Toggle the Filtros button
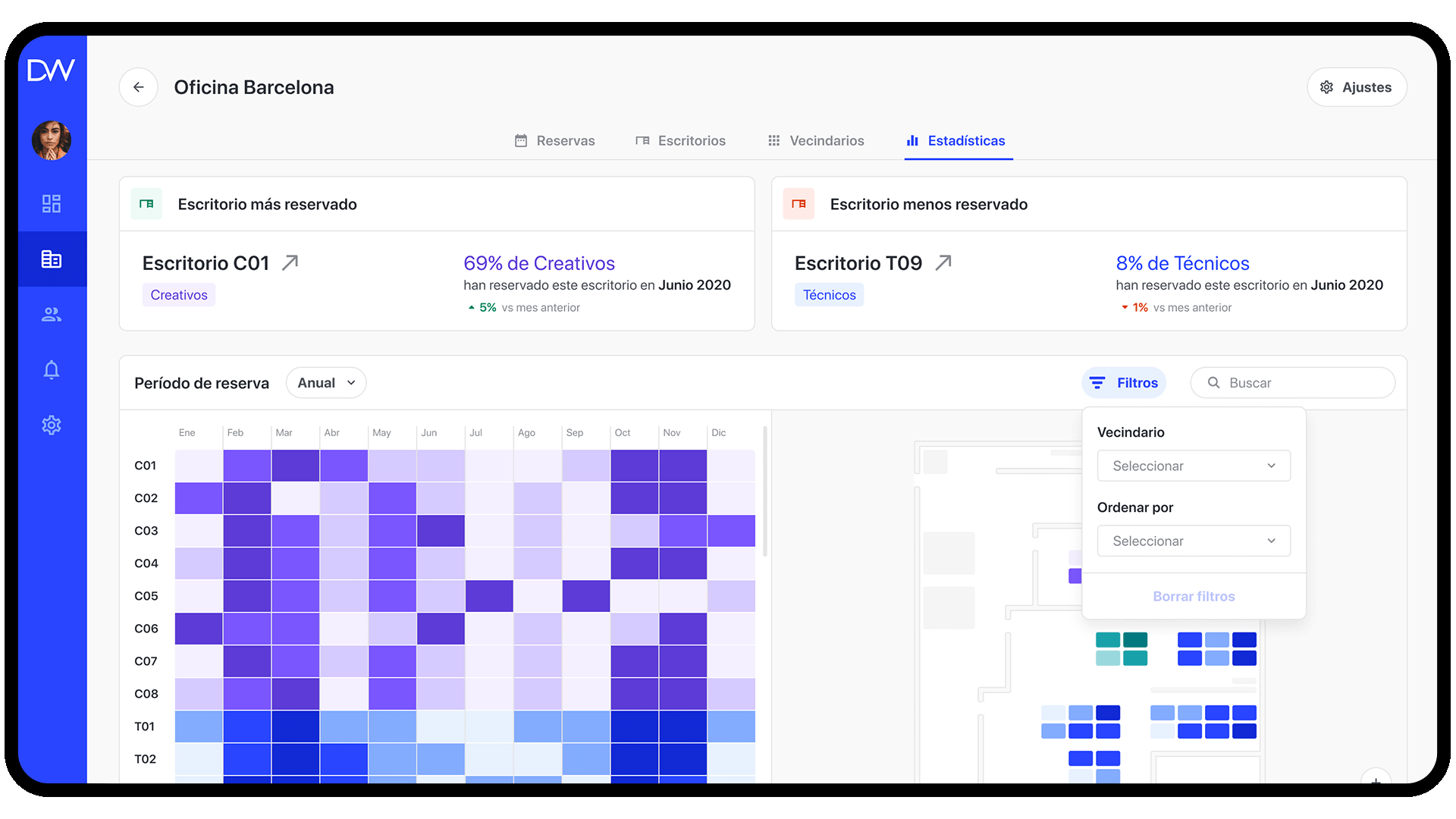Image resolution: width=1456 pixels, height=819 pixels. click(1124, 383)
